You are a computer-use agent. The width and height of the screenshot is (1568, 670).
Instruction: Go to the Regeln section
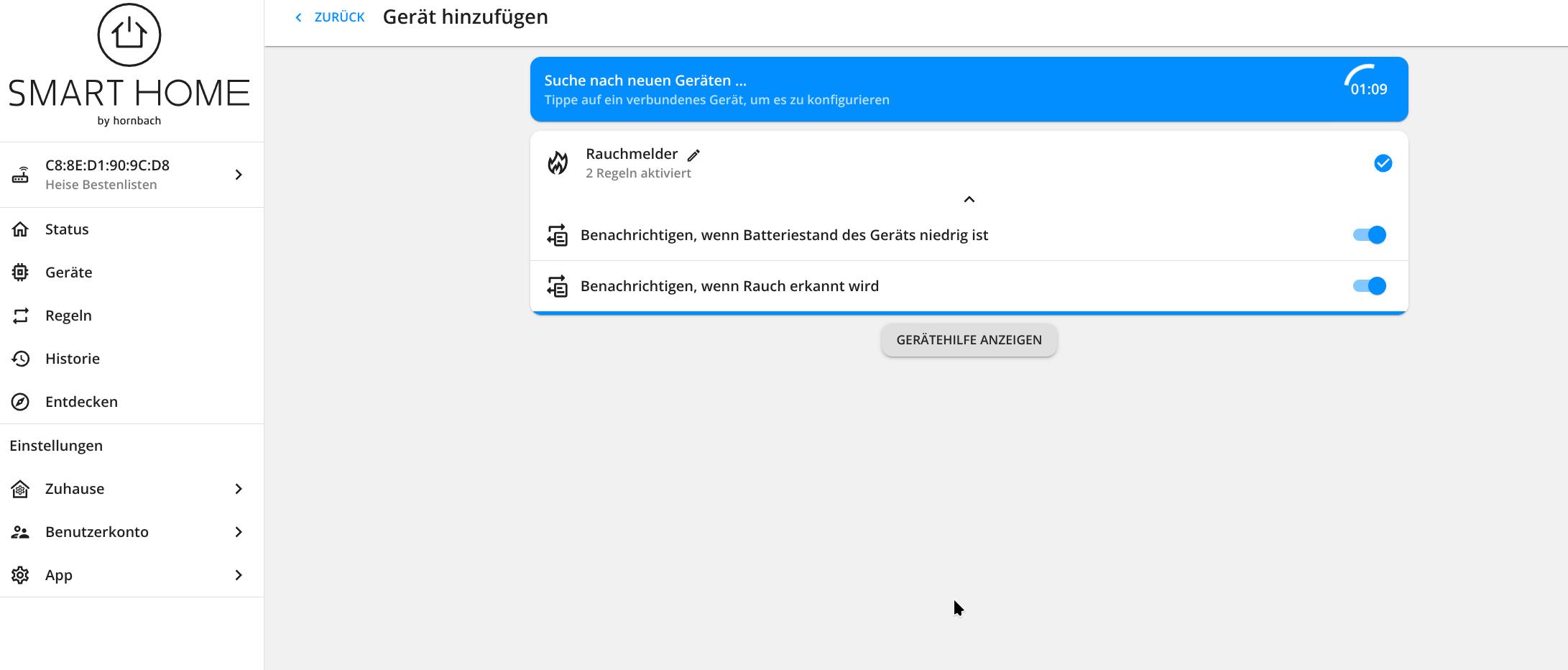point(132,316)
